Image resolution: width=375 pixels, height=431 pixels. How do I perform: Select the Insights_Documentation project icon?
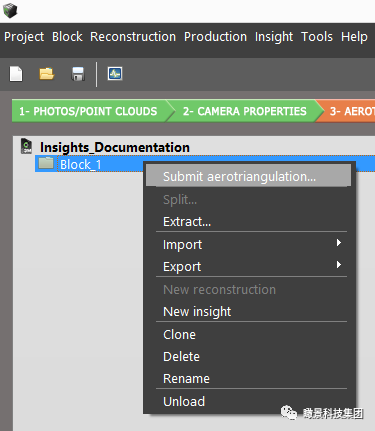point(26,146)
